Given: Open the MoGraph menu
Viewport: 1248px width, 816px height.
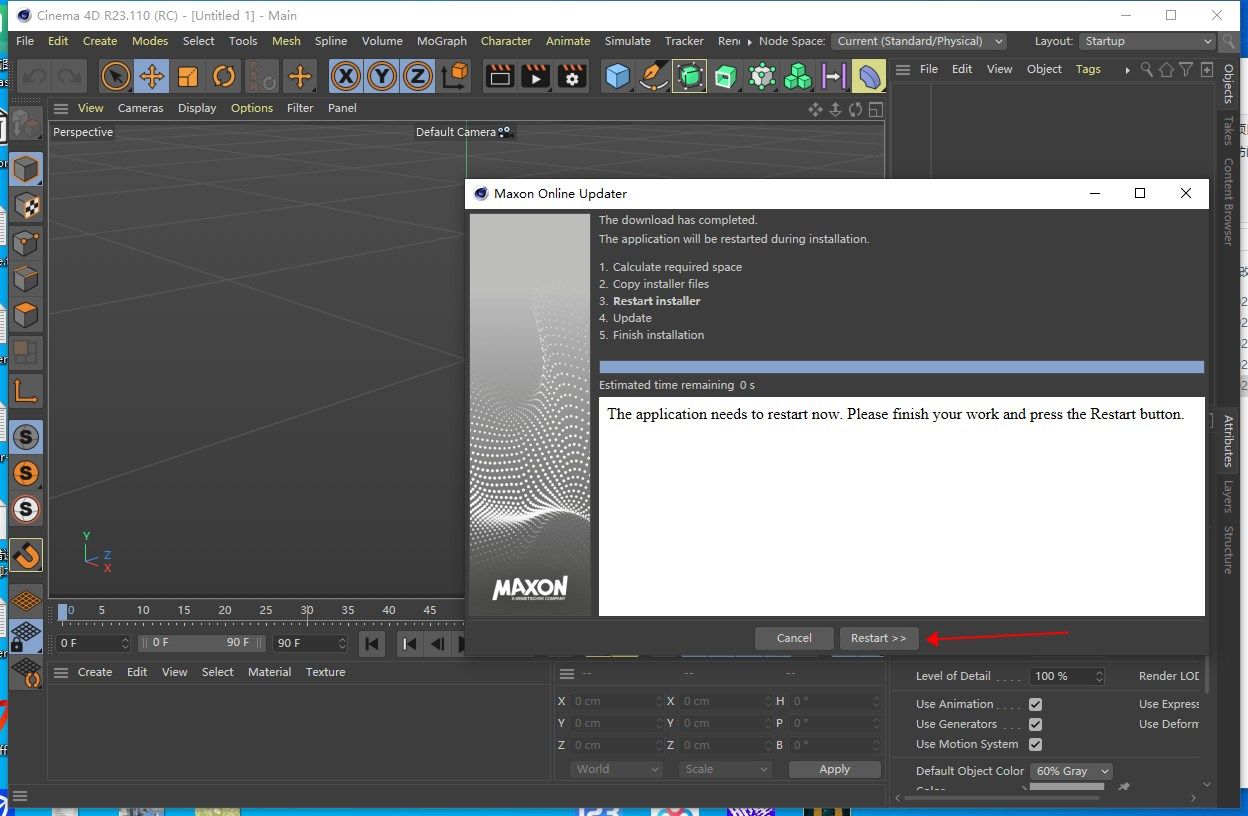Looking at the screenshot, I should 441,41.
